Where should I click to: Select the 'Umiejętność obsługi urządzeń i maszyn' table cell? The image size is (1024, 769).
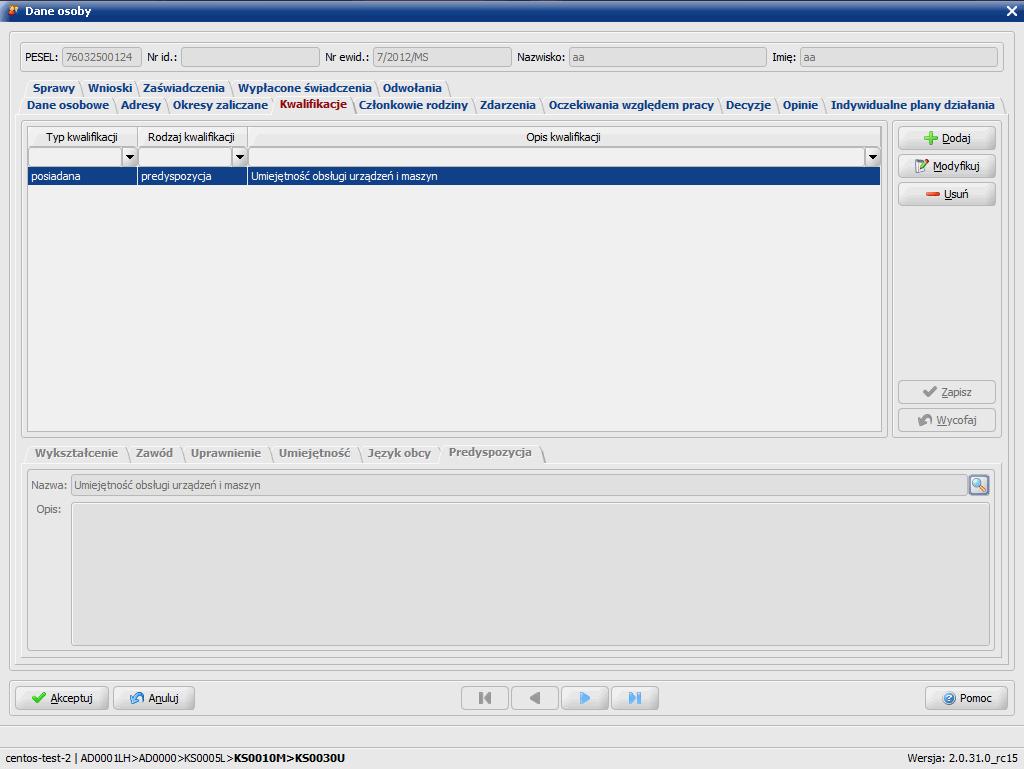point(564,176)
